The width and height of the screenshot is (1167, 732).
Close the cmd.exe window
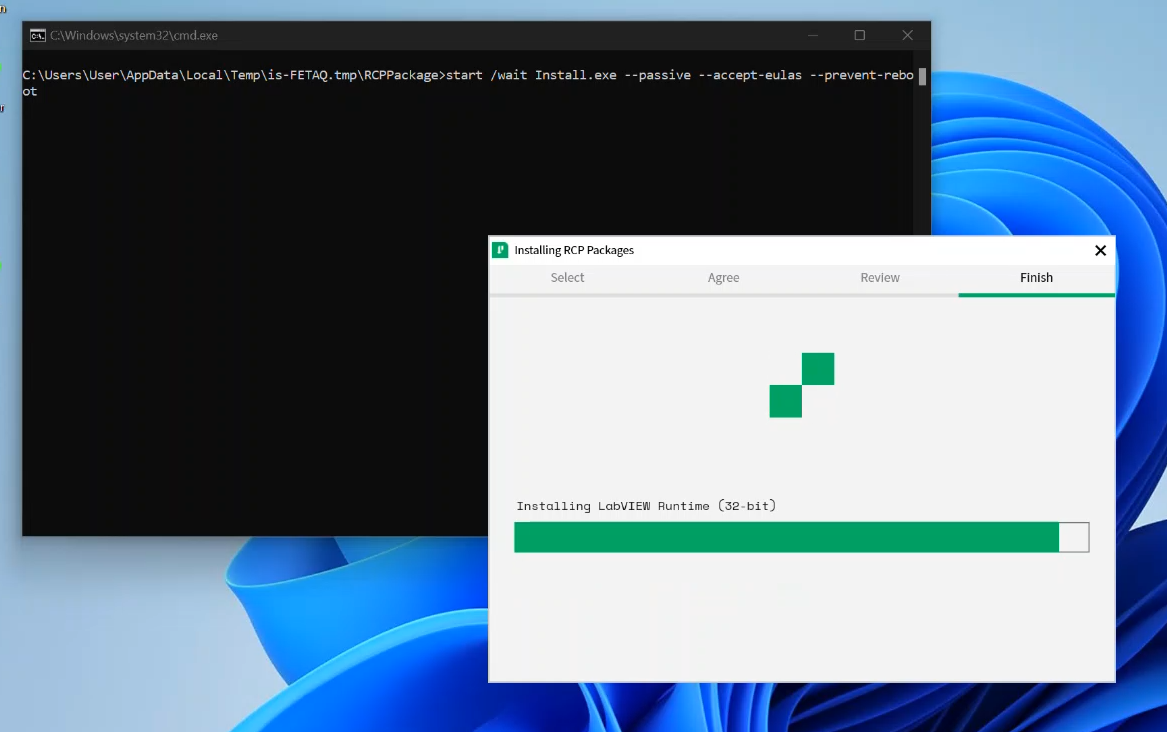(907, 35)
